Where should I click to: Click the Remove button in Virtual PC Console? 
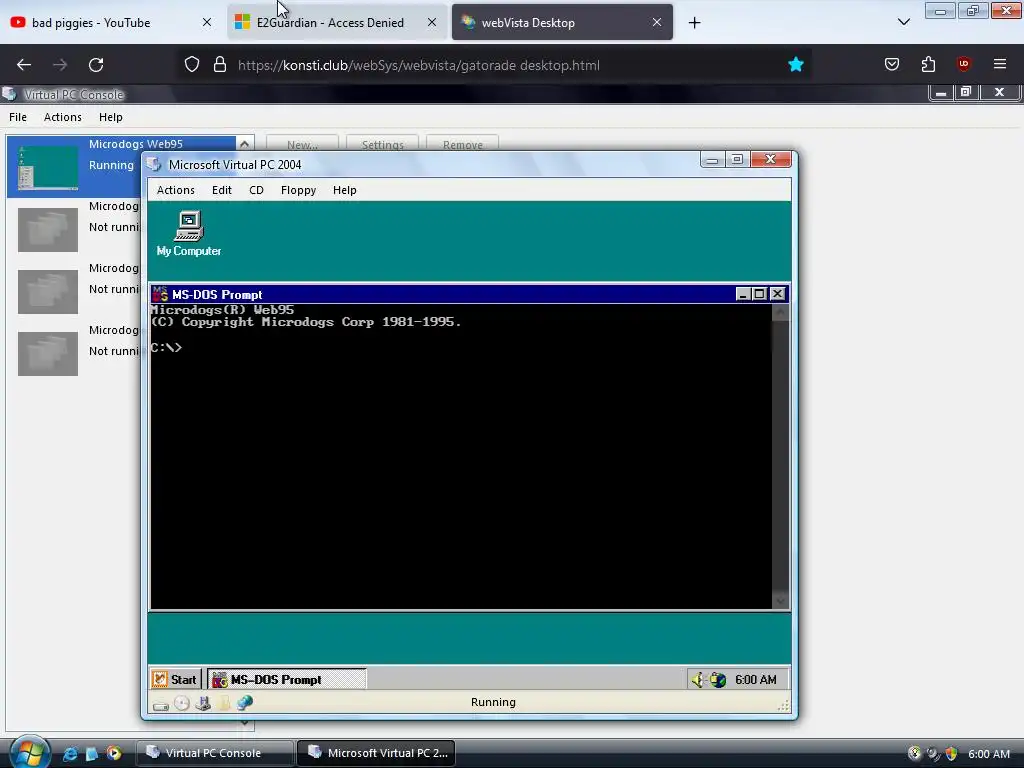tap(462, 144)
